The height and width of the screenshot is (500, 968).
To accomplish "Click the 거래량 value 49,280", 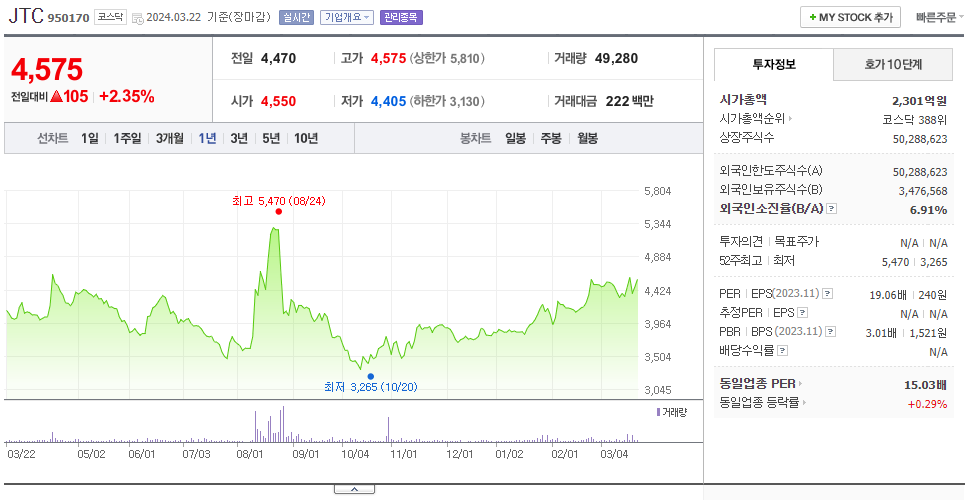I will pos(616,59).
